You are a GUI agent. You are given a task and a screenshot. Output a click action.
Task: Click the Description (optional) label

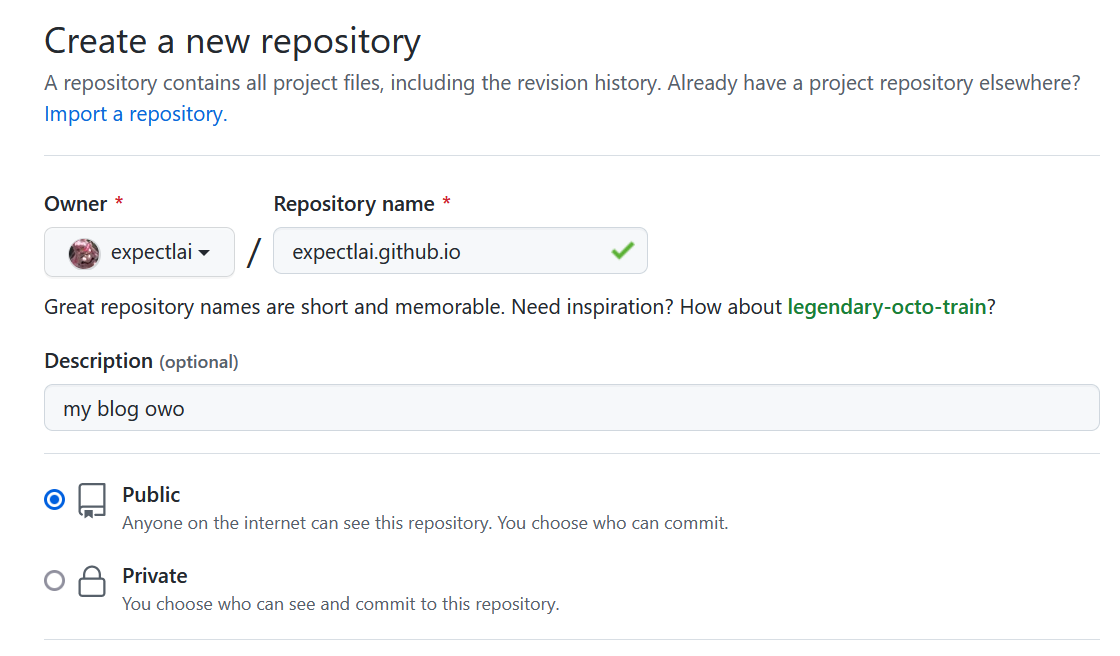[141, 362]
